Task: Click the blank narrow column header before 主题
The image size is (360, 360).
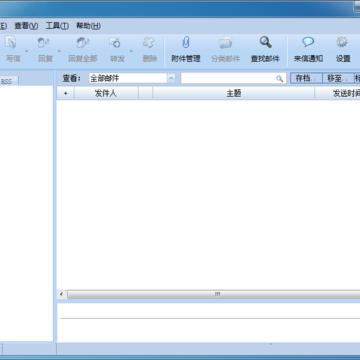Action: (145, 93)
